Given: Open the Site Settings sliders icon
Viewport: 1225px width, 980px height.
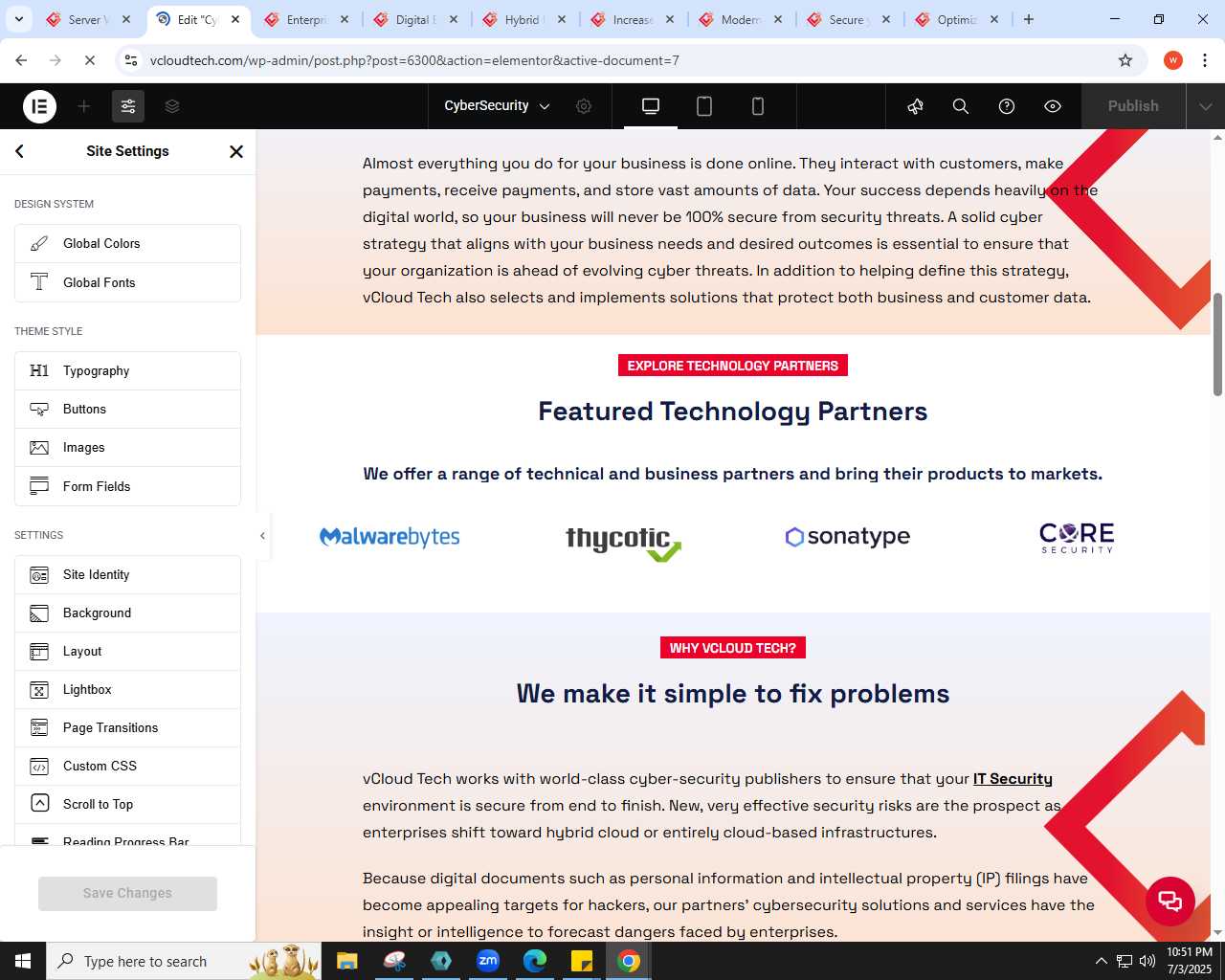Looking at the screenshot, I should [127, 106].
